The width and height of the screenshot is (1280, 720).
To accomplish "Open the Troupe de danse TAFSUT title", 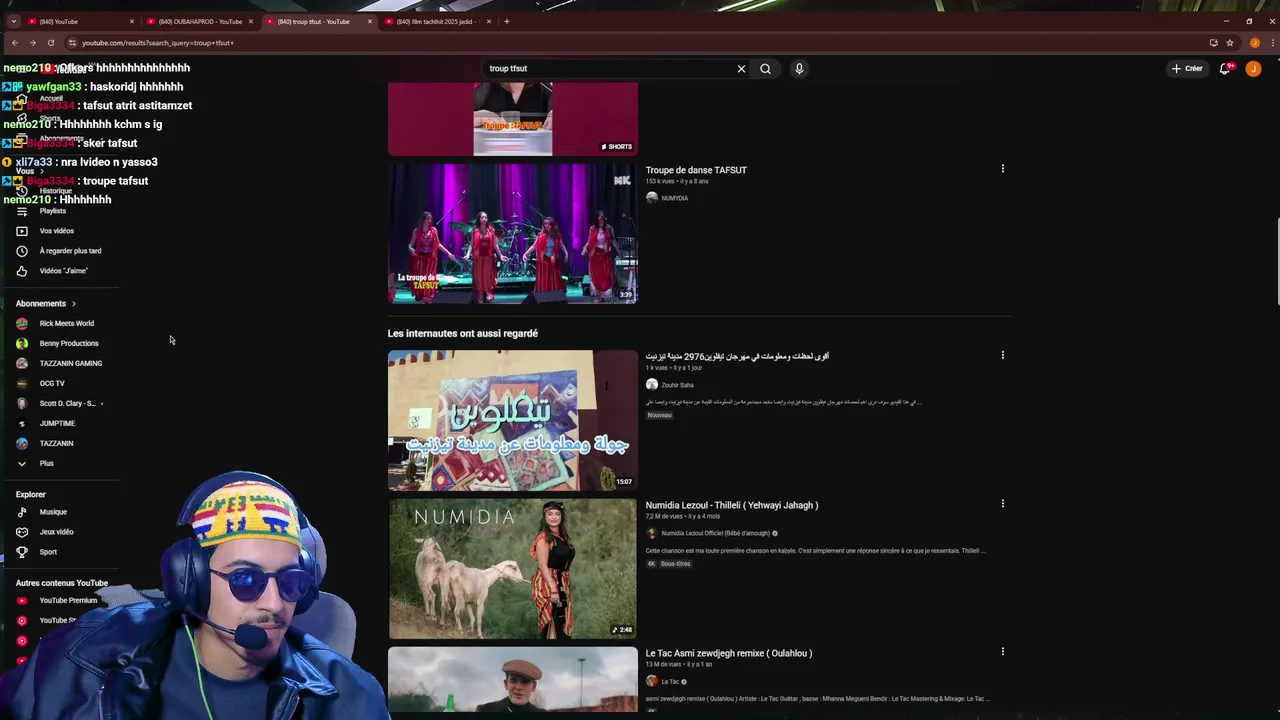I will [696, 170].
